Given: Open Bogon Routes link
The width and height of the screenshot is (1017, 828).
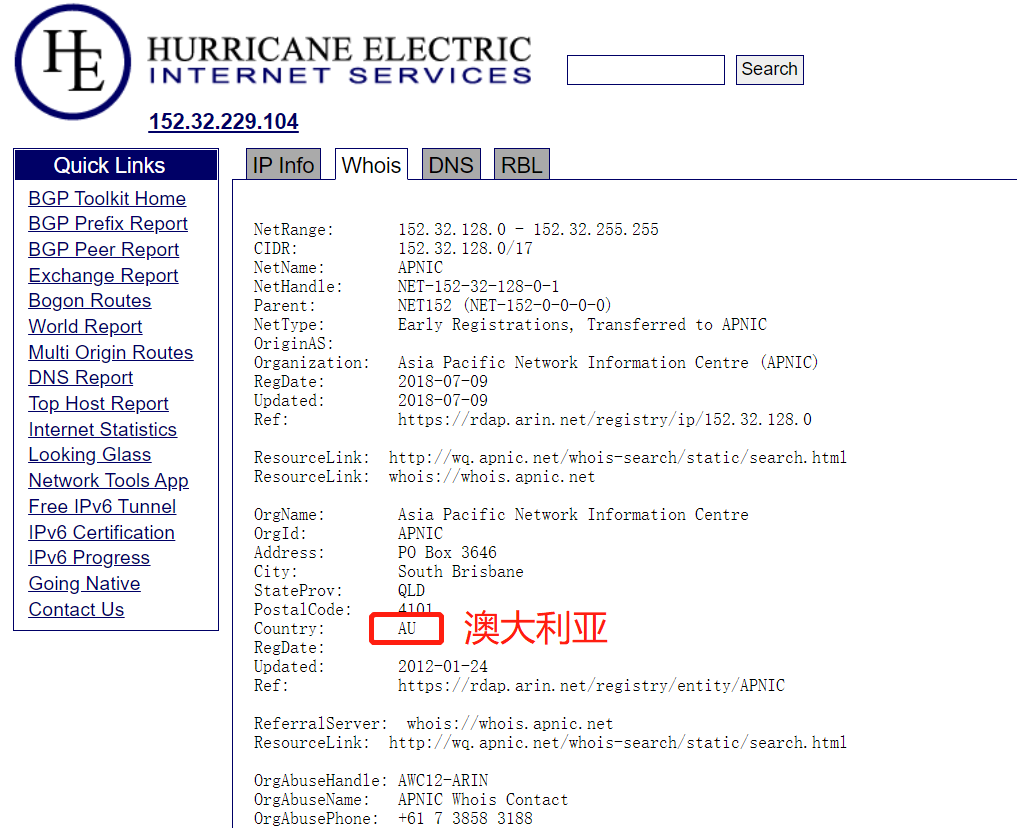Looking at the screenshot, I should pyautogui.click(x=90, y=300).
